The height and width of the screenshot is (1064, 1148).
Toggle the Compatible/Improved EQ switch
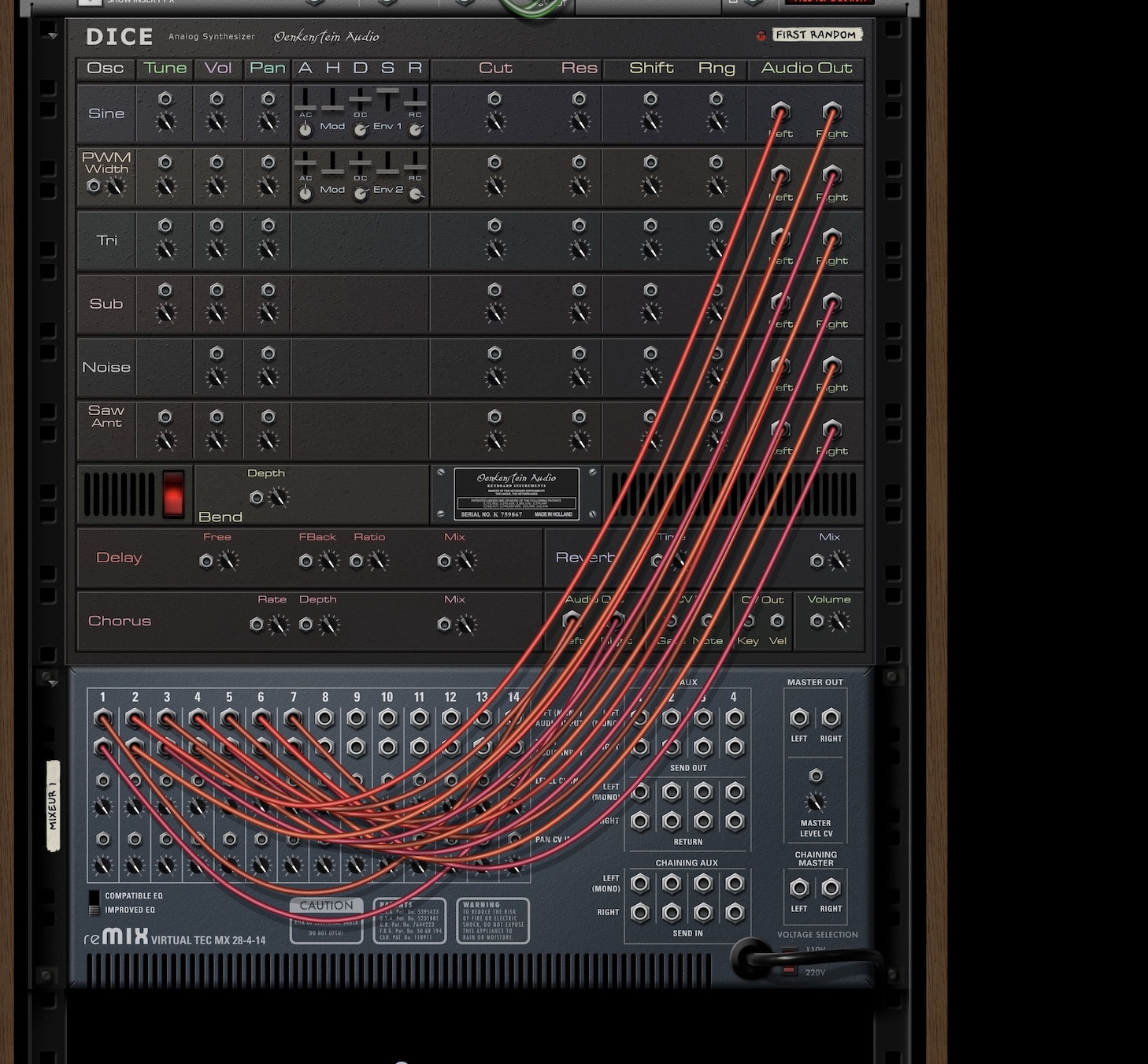point(94,903)
